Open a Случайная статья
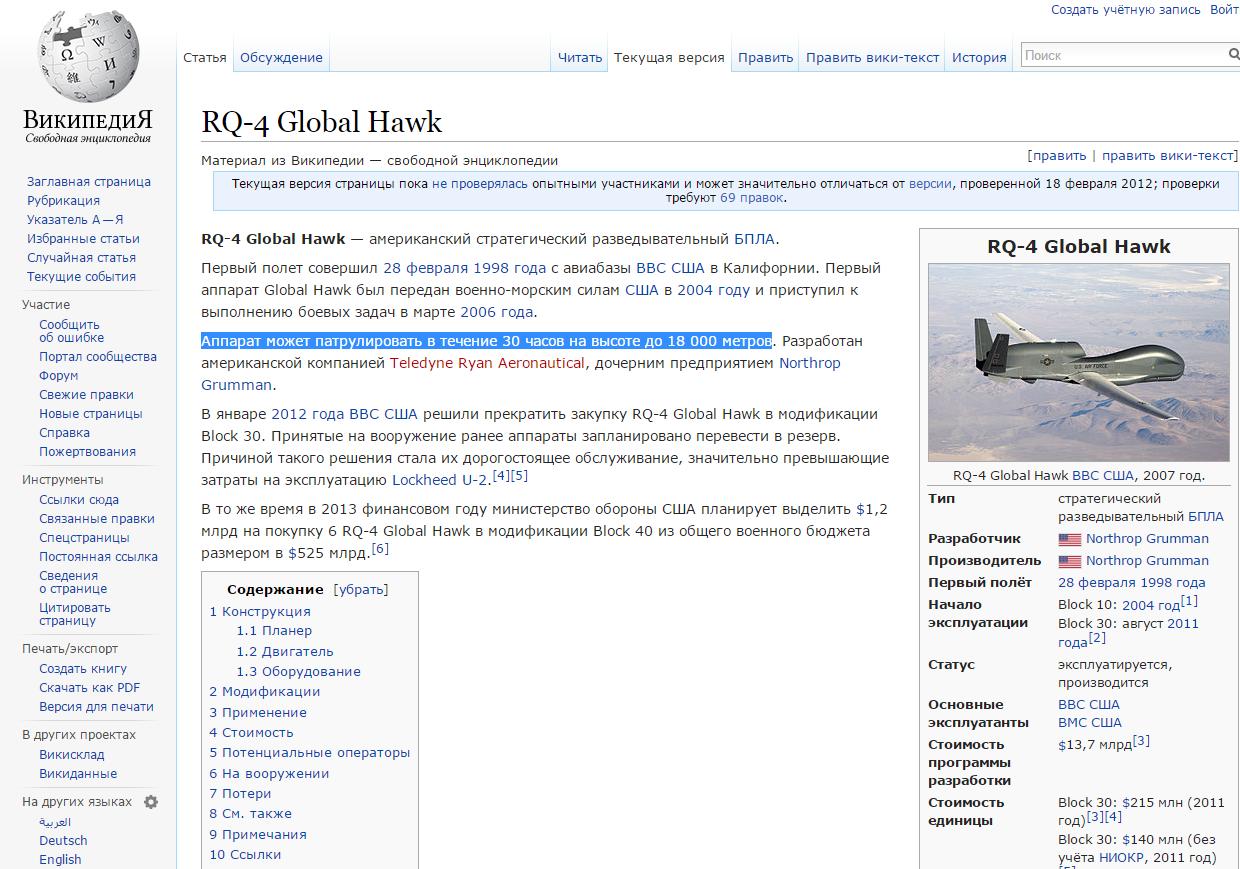 (x=81, y=258)
